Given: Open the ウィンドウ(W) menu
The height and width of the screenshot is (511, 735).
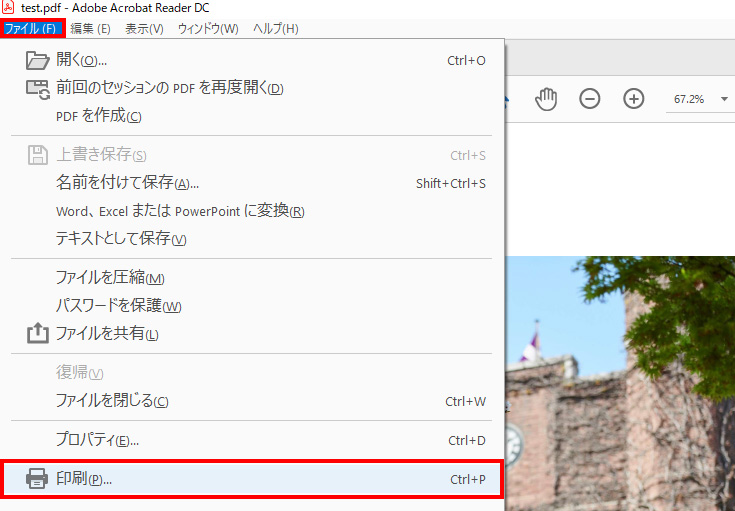Looking at the screenshot, I should (208, 28).
